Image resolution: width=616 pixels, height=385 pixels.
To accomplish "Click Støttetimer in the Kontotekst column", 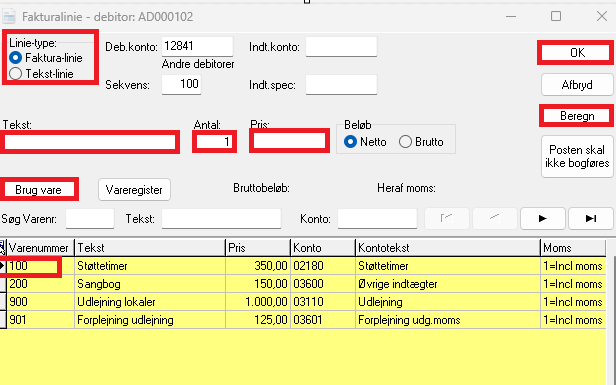I will click(x=448, y=266).
